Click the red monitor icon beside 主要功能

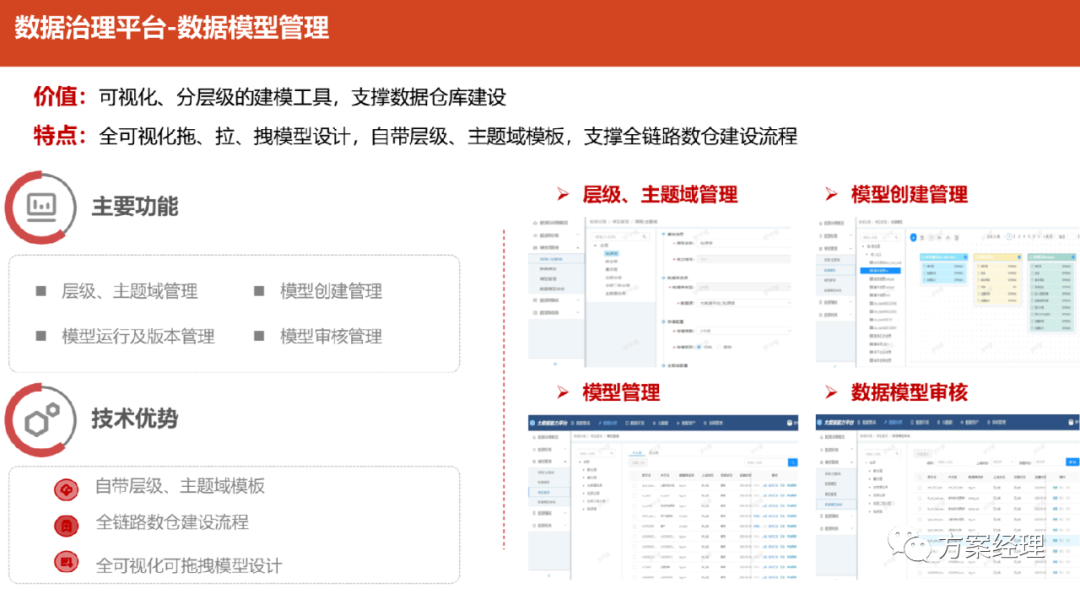pyautogui.click(x=40, y=207)
